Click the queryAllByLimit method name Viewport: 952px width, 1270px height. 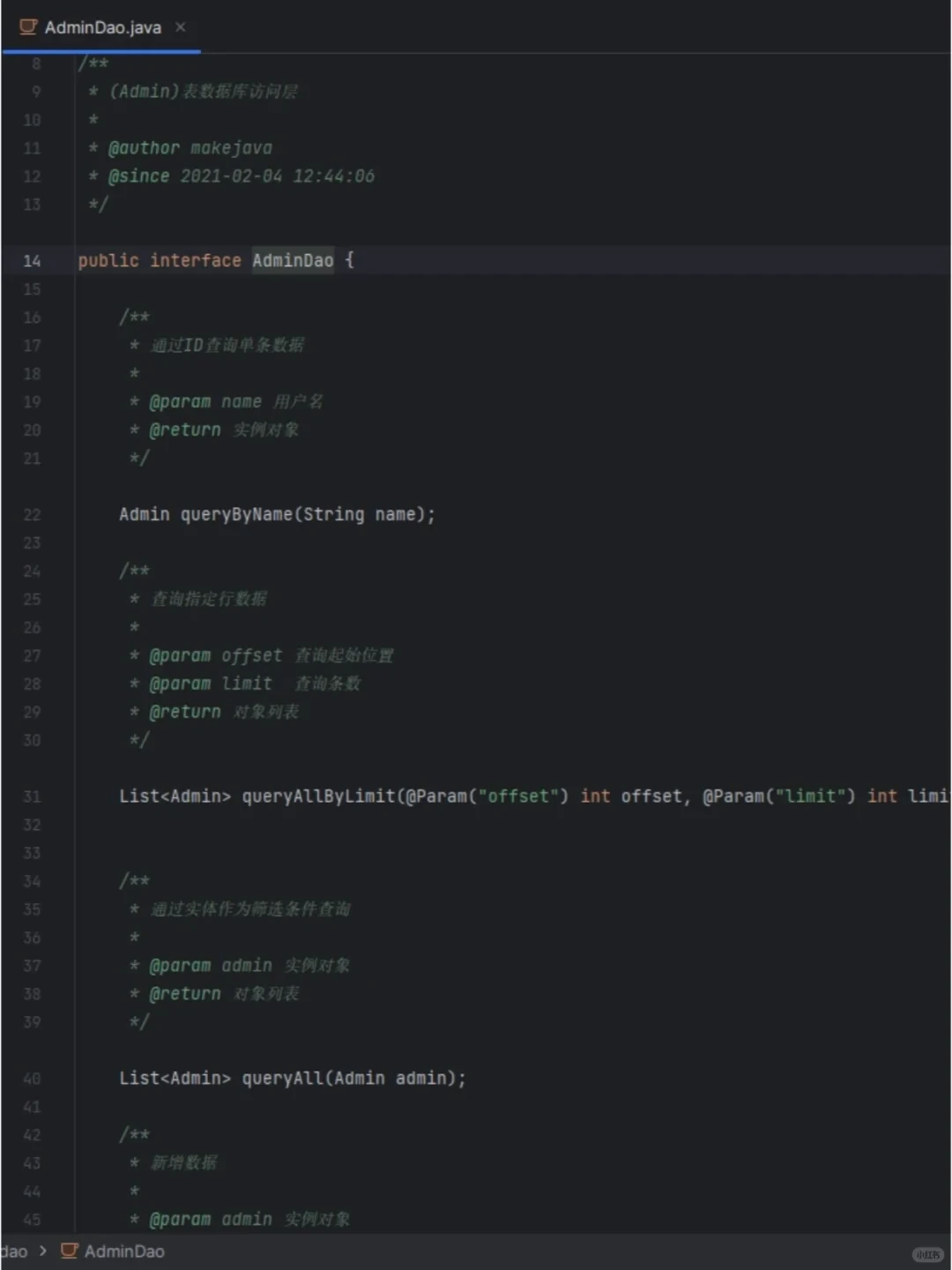(x=319, y=796)
